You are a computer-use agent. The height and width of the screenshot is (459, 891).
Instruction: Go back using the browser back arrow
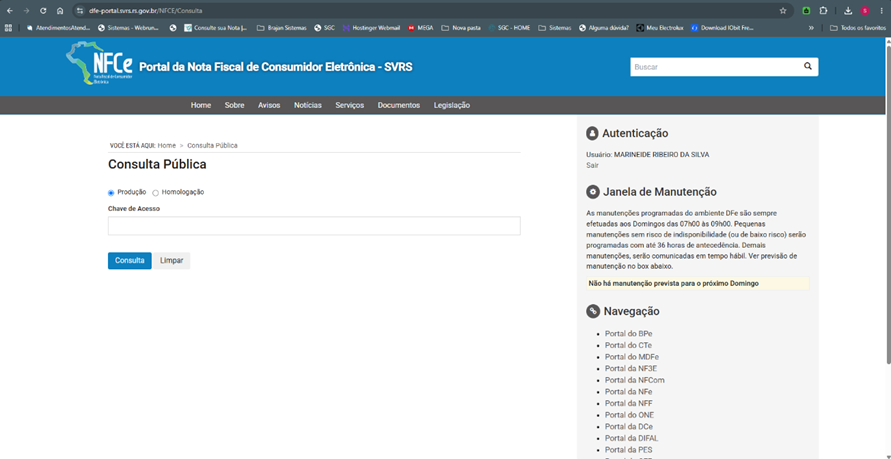click(10, 11)
